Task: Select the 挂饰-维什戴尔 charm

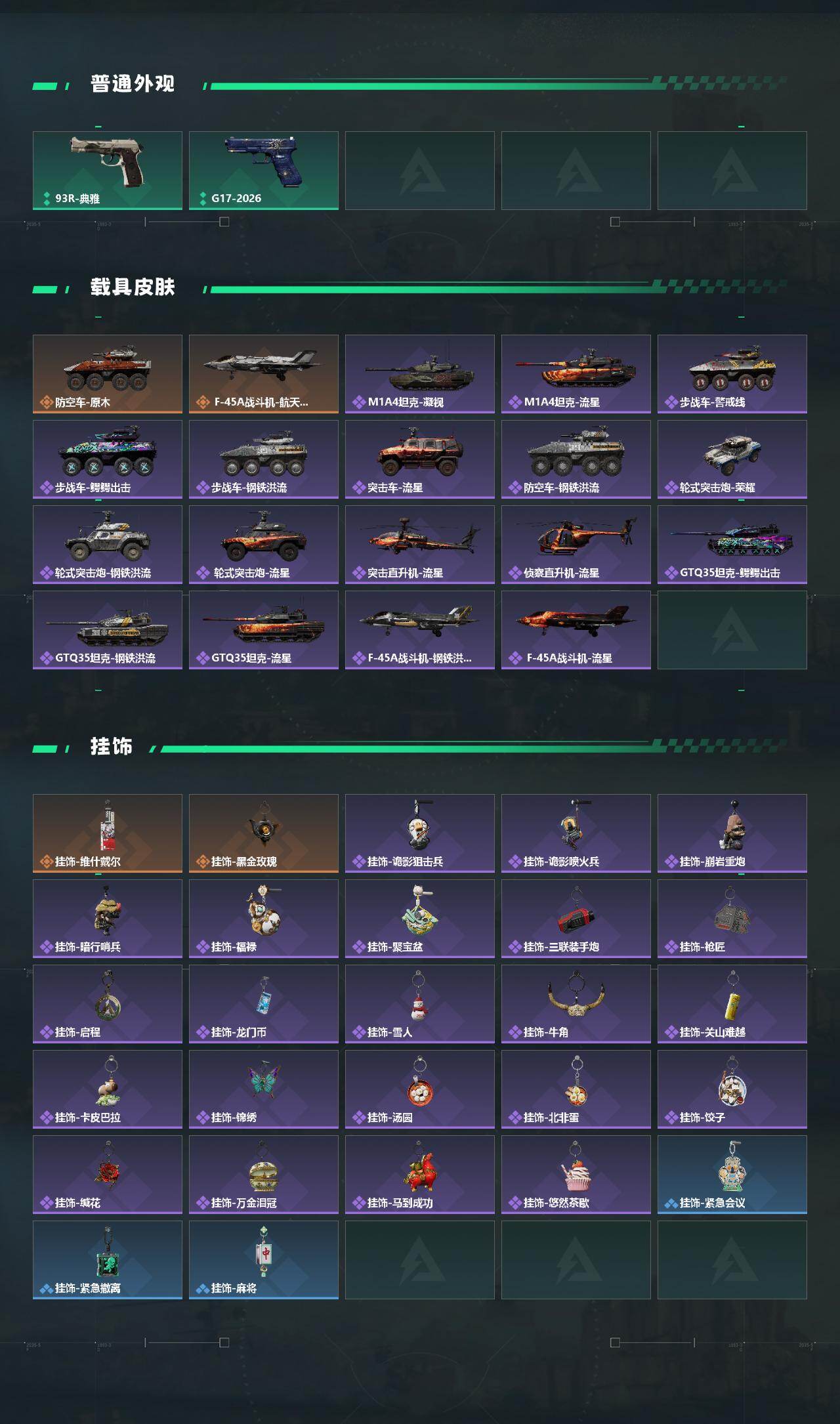Action: [108, 833]
